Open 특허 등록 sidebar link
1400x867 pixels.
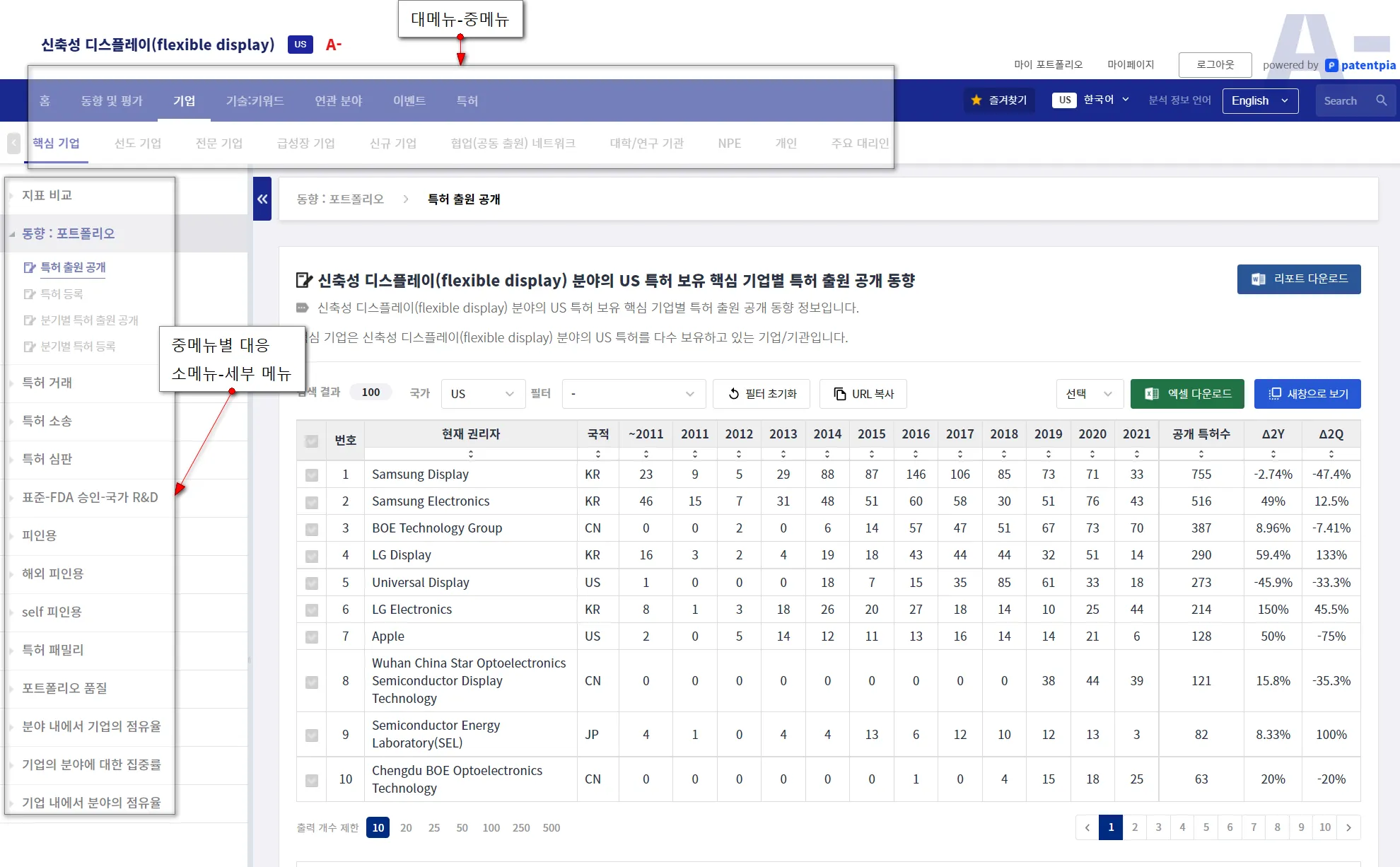point(62,293)
